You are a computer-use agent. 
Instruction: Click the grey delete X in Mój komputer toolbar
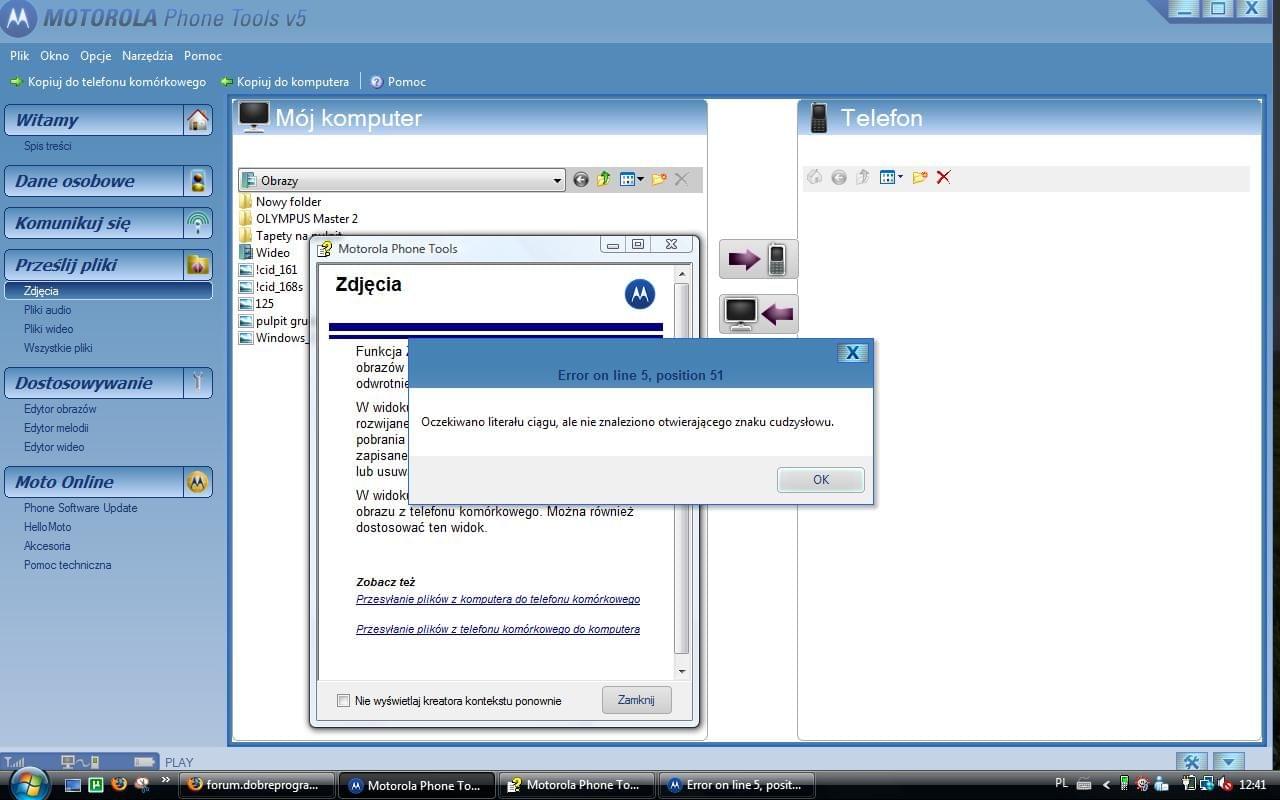tap(681, 180)
